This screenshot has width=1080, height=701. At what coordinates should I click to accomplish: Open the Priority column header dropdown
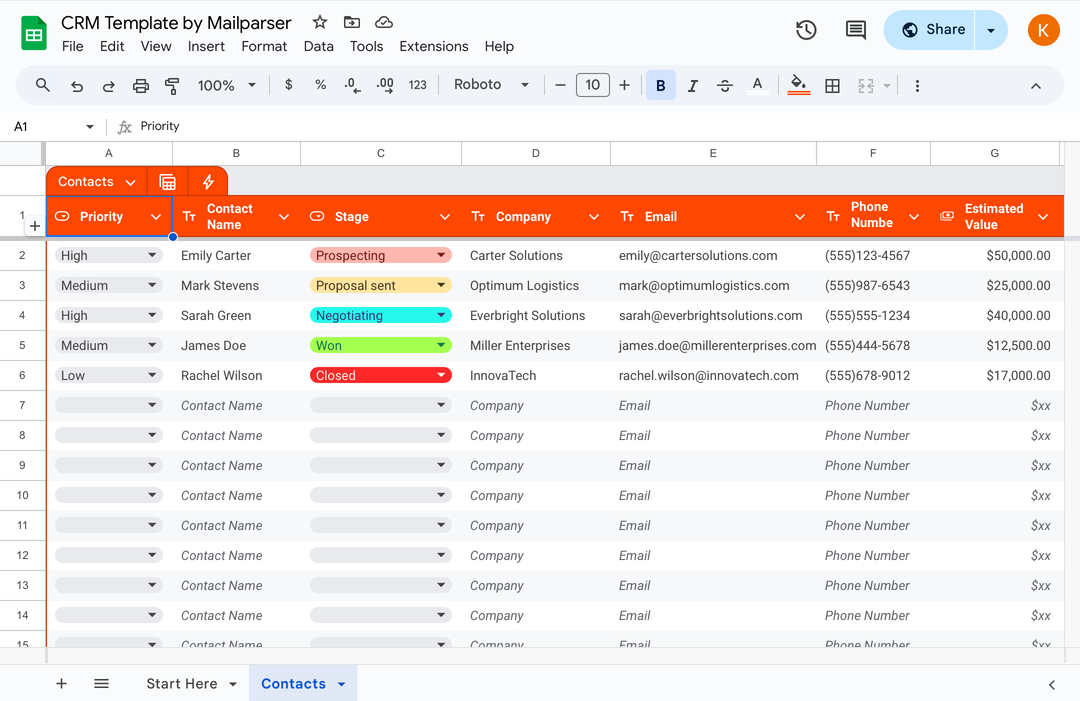[156, 217]
